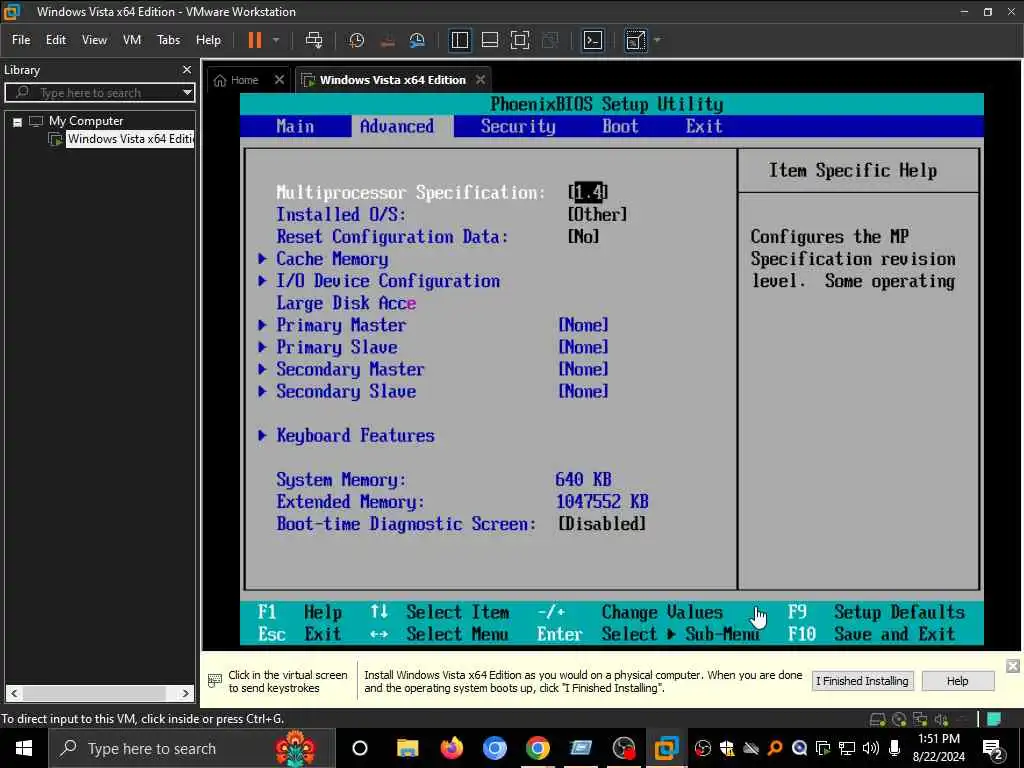Open the File menu
The height and width of the screenshot is (768, 1024).
tap(21, 40)
